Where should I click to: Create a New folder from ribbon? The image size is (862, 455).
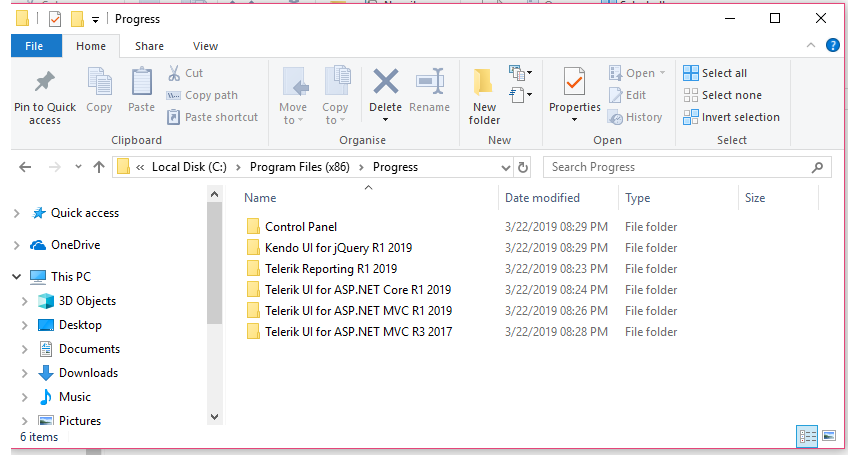[x=484, y=97]
